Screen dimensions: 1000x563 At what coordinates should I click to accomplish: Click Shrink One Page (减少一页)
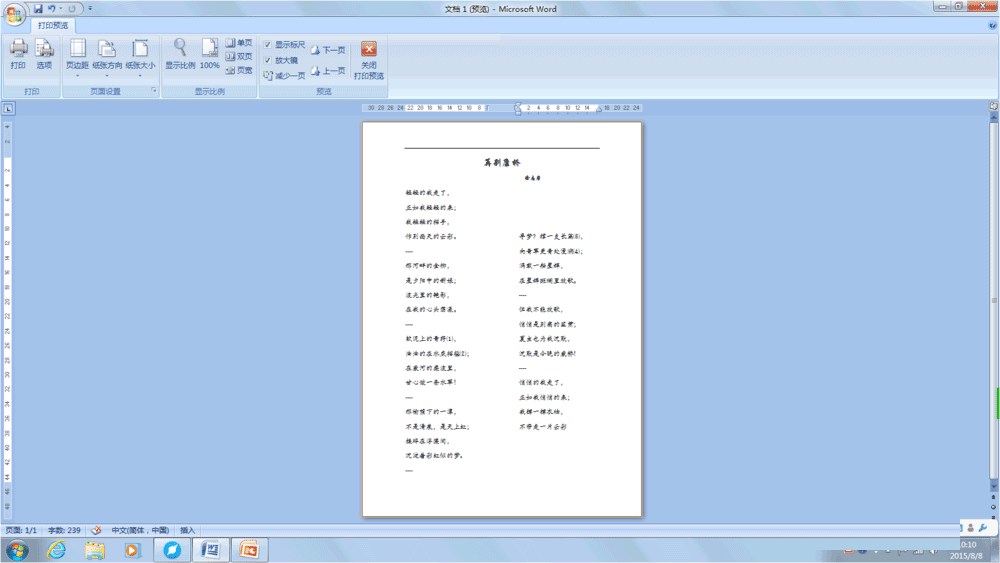[284, 76]
